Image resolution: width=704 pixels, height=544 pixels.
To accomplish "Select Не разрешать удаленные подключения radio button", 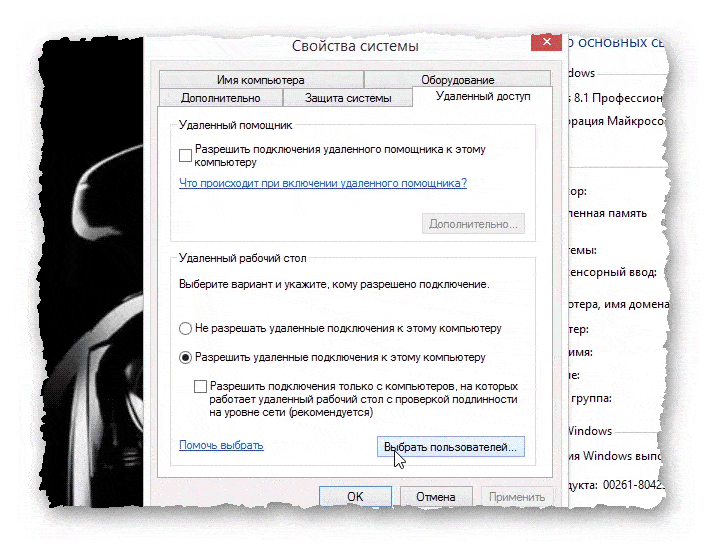I will click(185, 329).
